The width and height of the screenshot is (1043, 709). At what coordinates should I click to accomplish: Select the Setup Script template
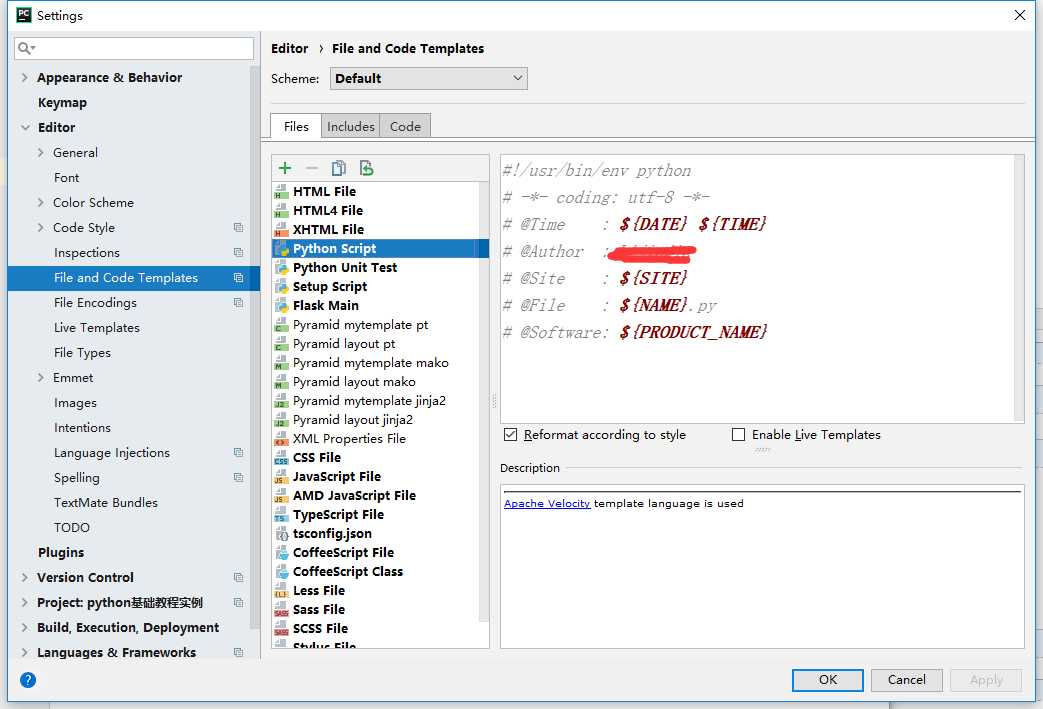[x=330, y=287]
